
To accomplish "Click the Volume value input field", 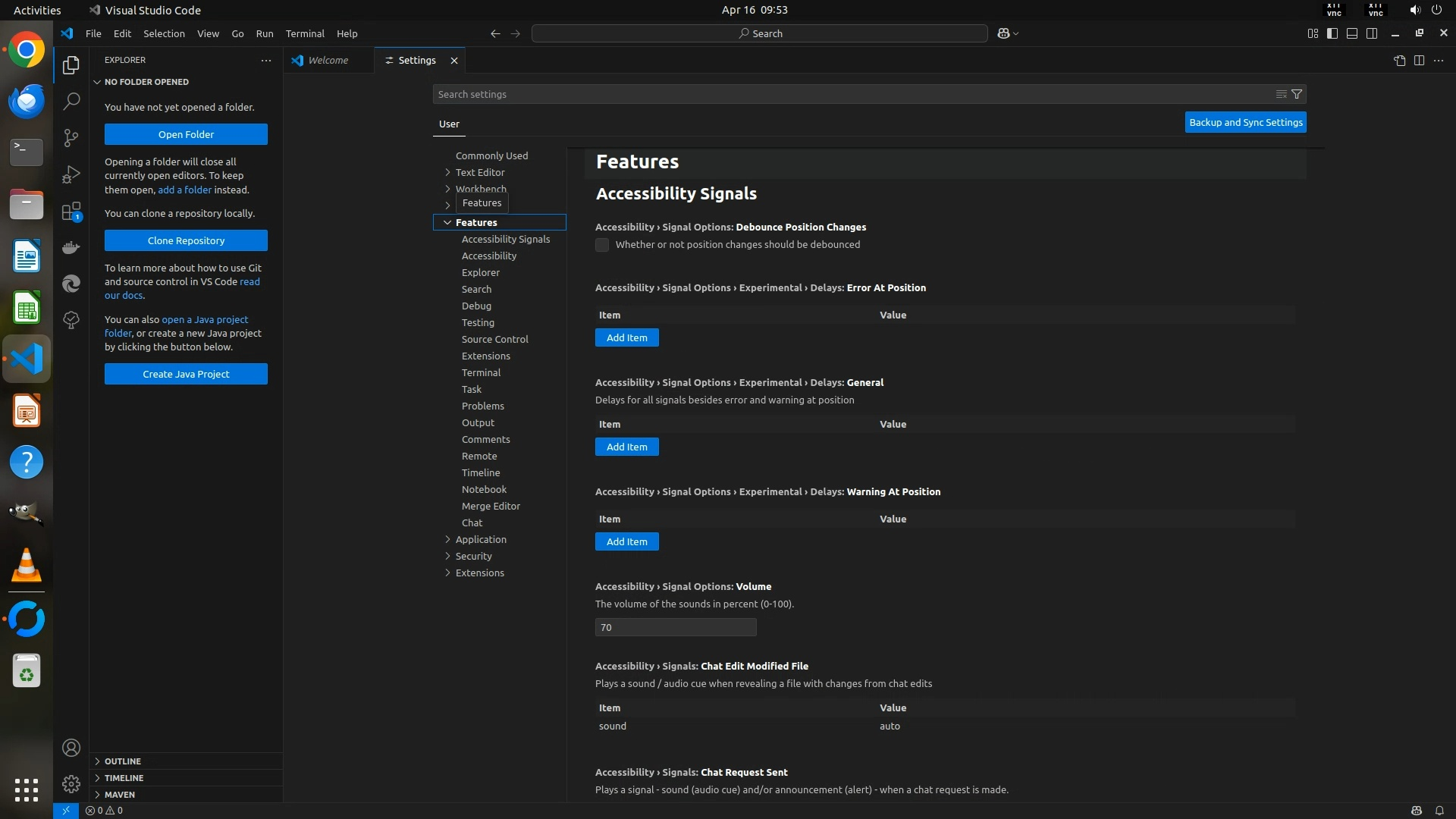I will (x=675, y=627).
